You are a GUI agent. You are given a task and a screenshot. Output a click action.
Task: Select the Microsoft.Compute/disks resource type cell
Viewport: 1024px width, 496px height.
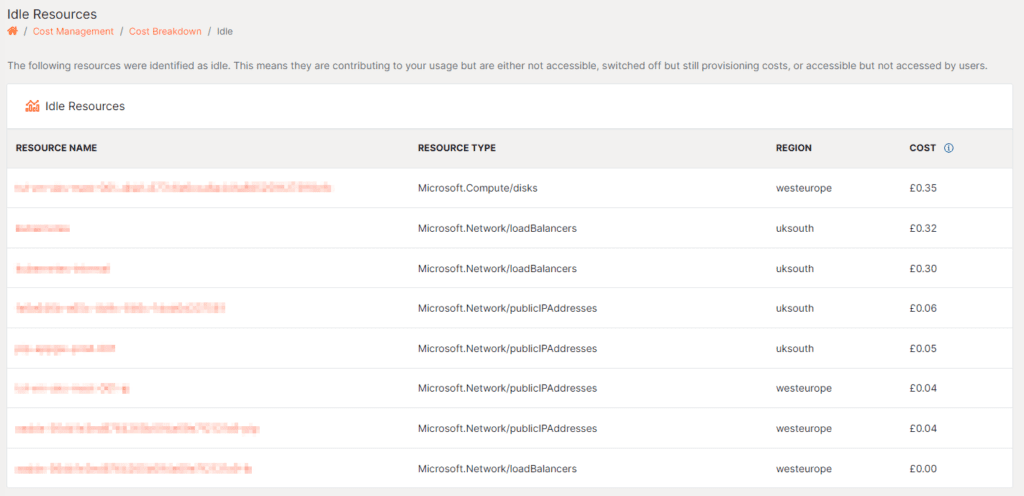click(480, 188)
